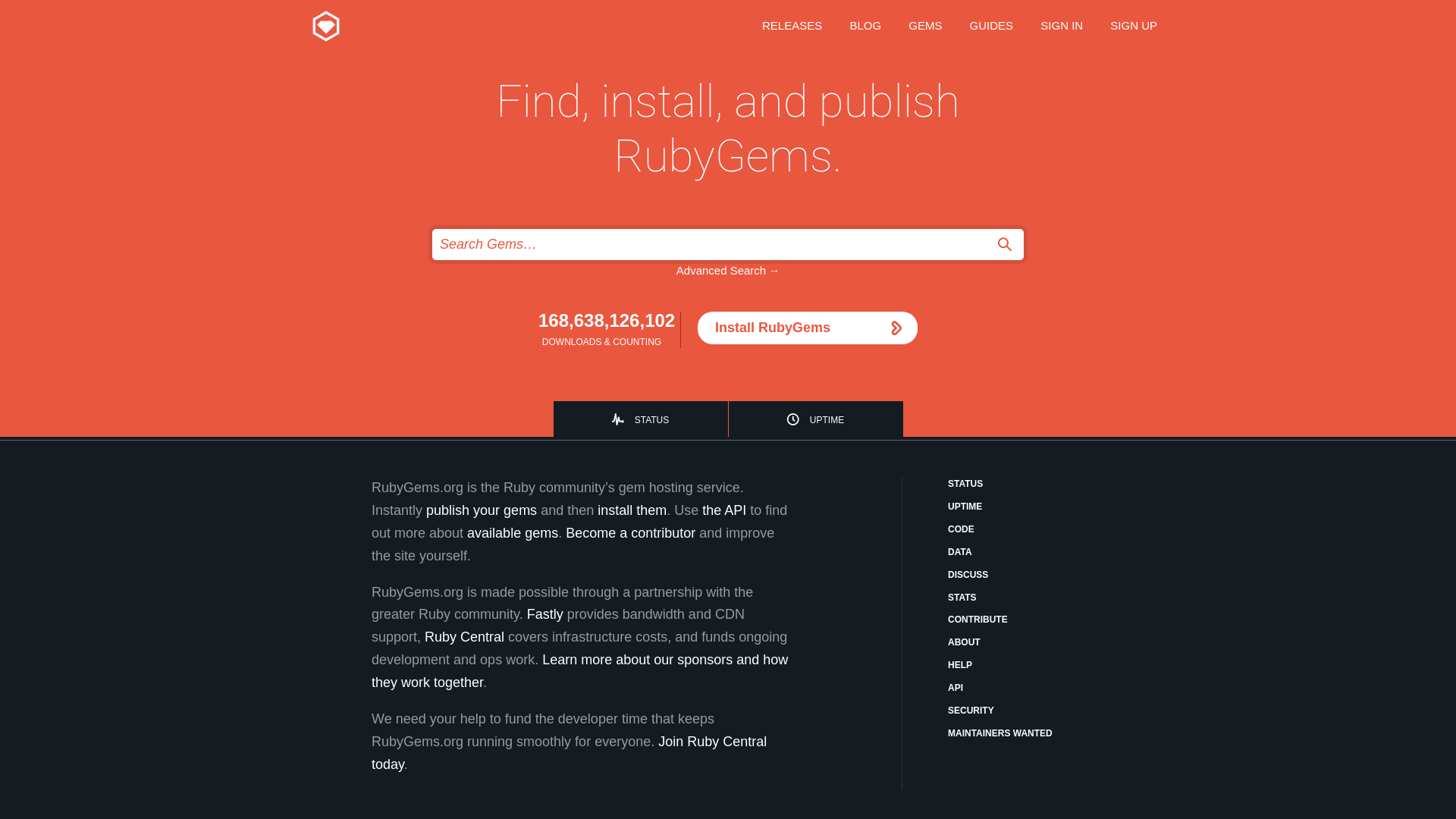Click the STATUS bar chart icon
Image resolution: width=1456 pixels, height=819 pixels.
click(x=618, y=419)
